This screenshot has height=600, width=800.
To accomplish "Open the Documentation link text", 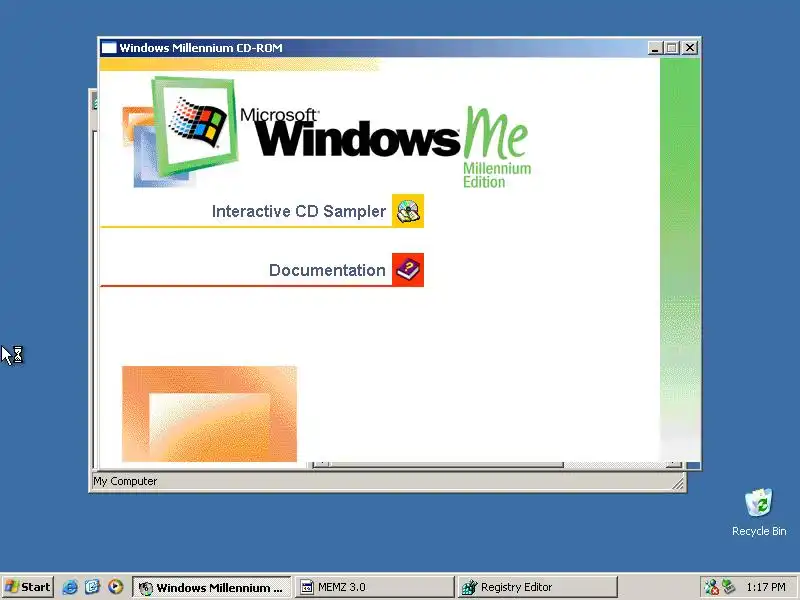I will (x=327, y=270).
